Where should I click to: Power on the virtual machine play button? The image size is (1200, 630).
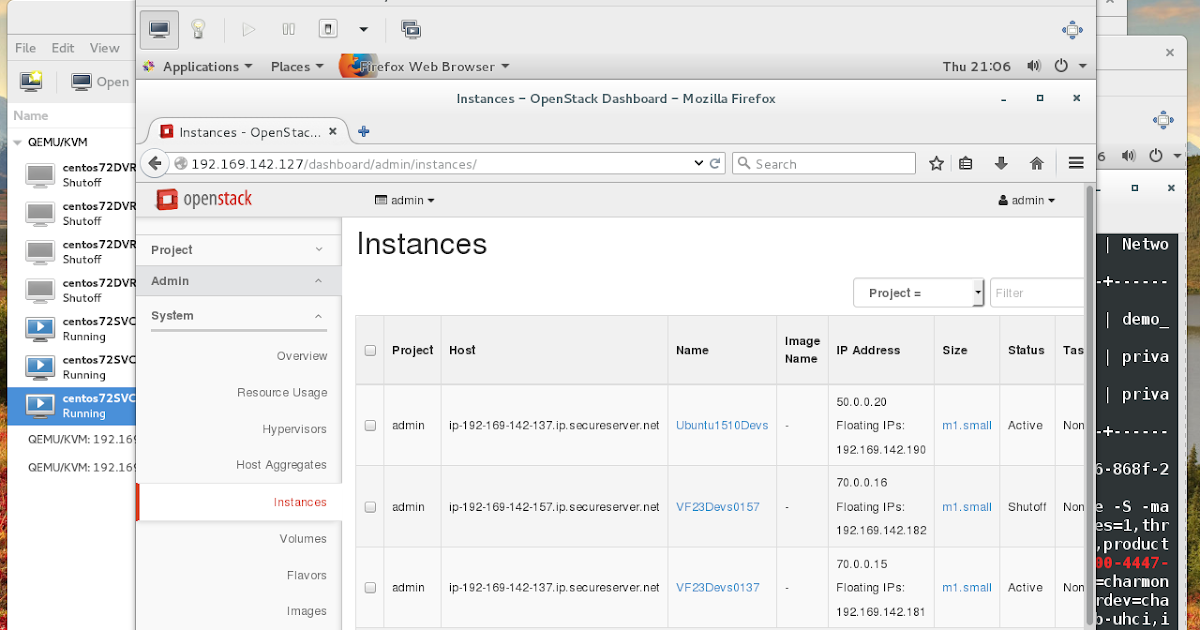[x=248, y=29]
